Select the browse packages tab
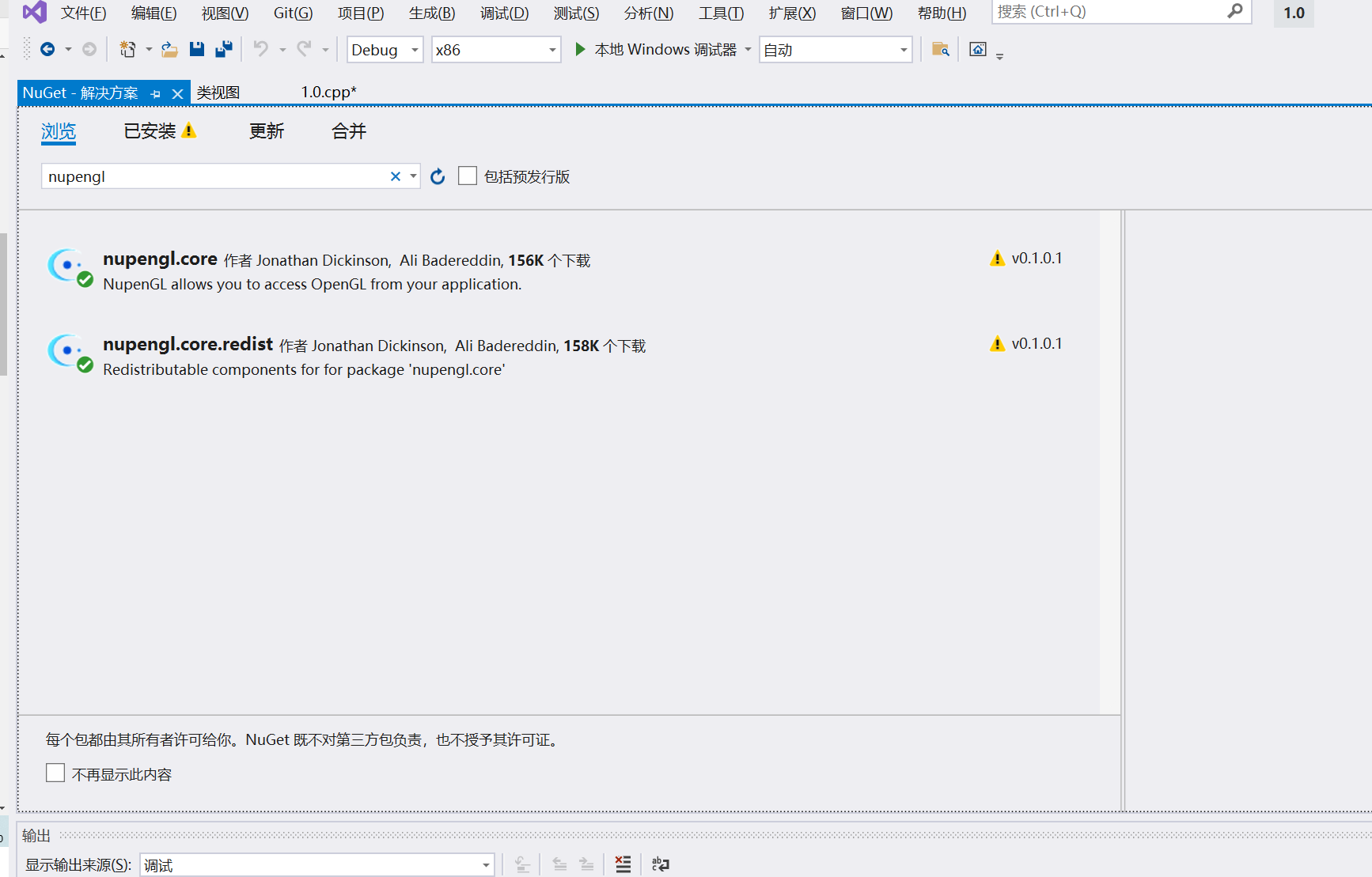Viewport: 1372px width, 877px height. (x=59, y=131)
